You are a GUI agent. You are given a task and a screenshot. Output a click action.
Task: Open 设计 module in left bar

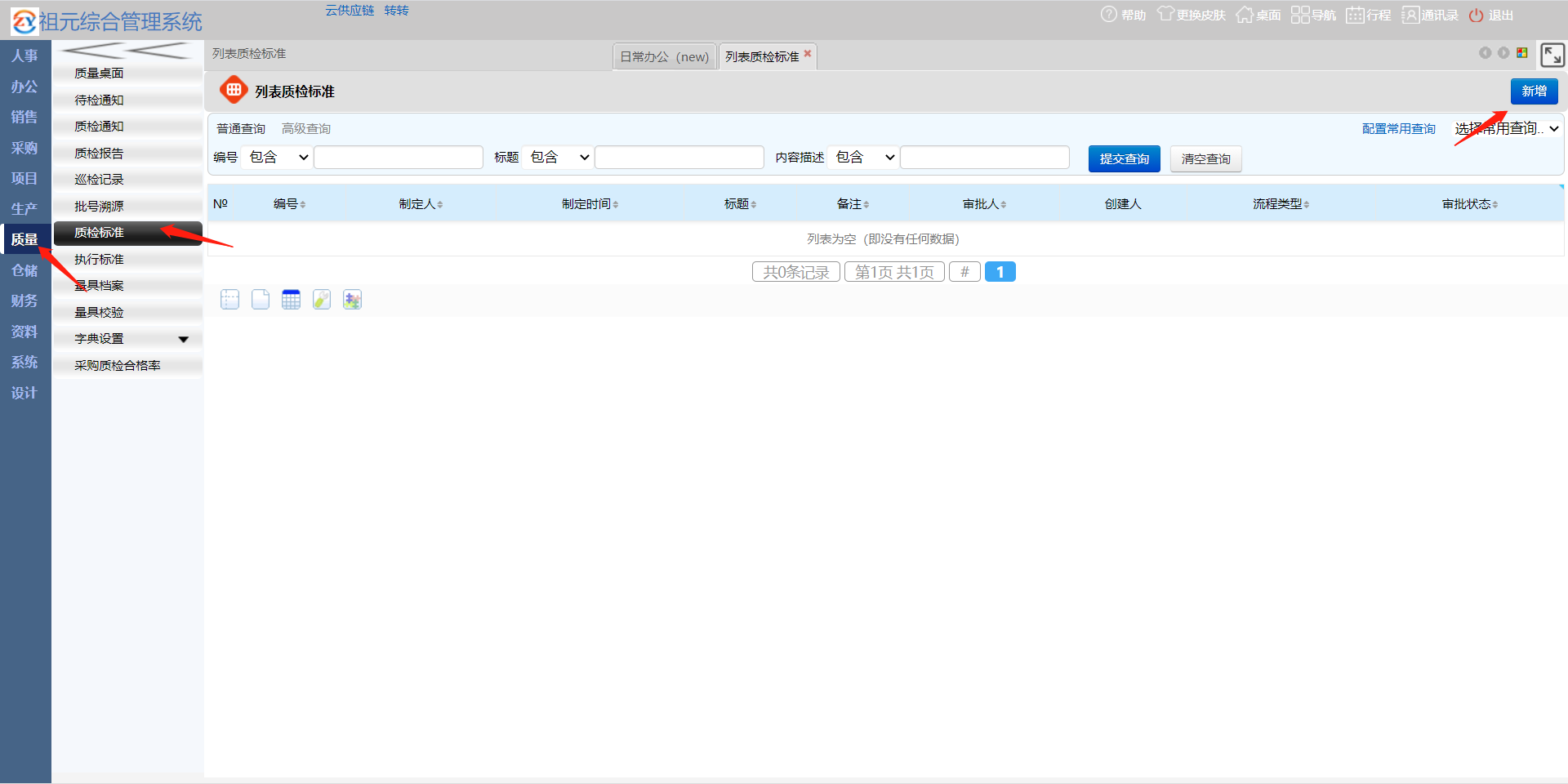[24, 393]
